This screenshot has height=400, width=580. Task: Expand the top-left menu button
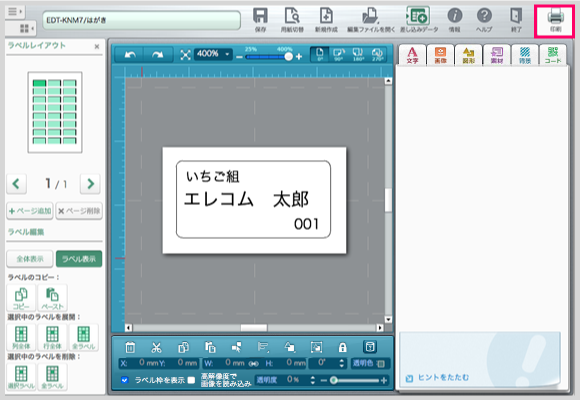point(15,12)
